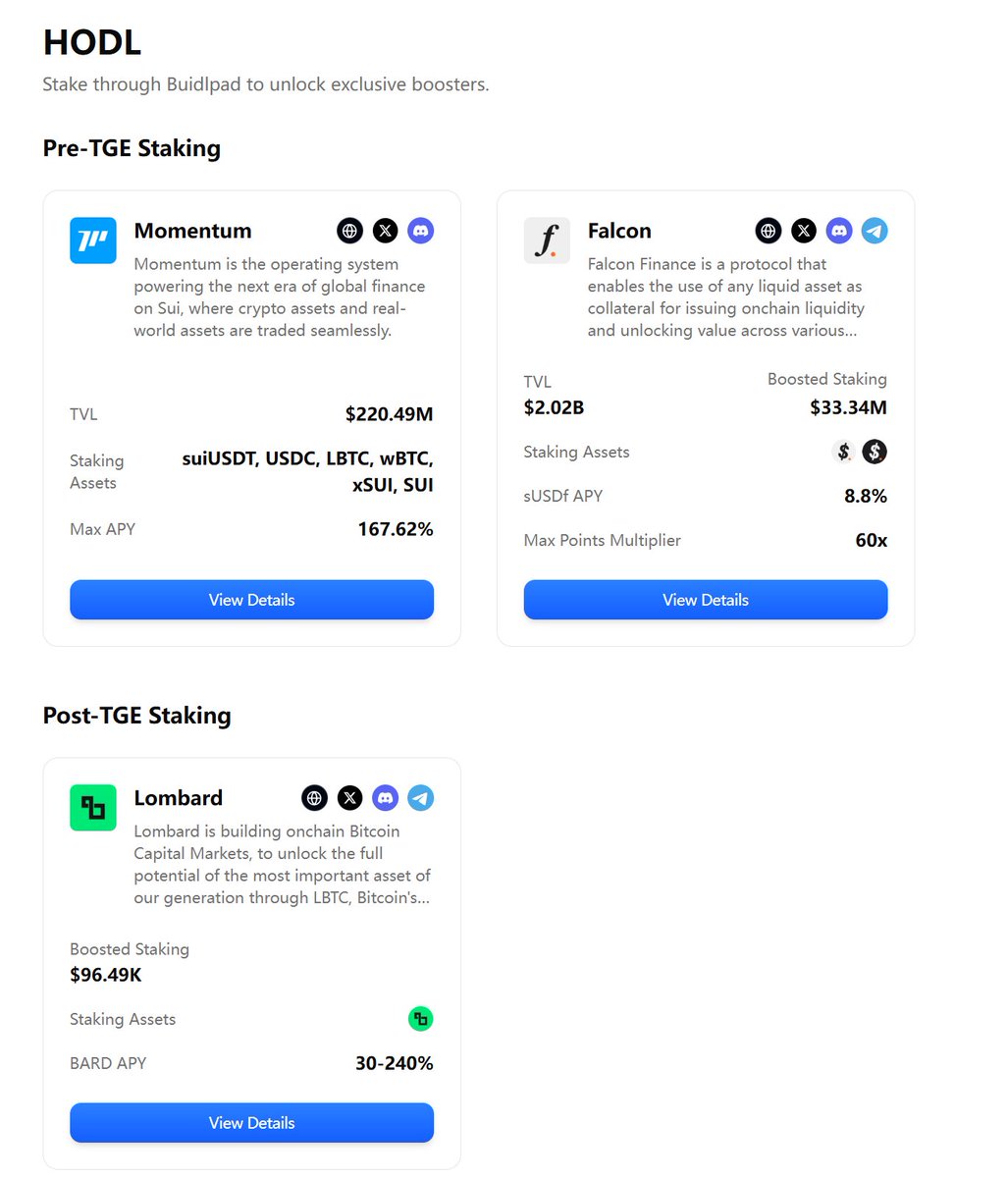Click the Momentum project logo
The height and width of the screenshot is (1178, 1008).
(93, 241)
